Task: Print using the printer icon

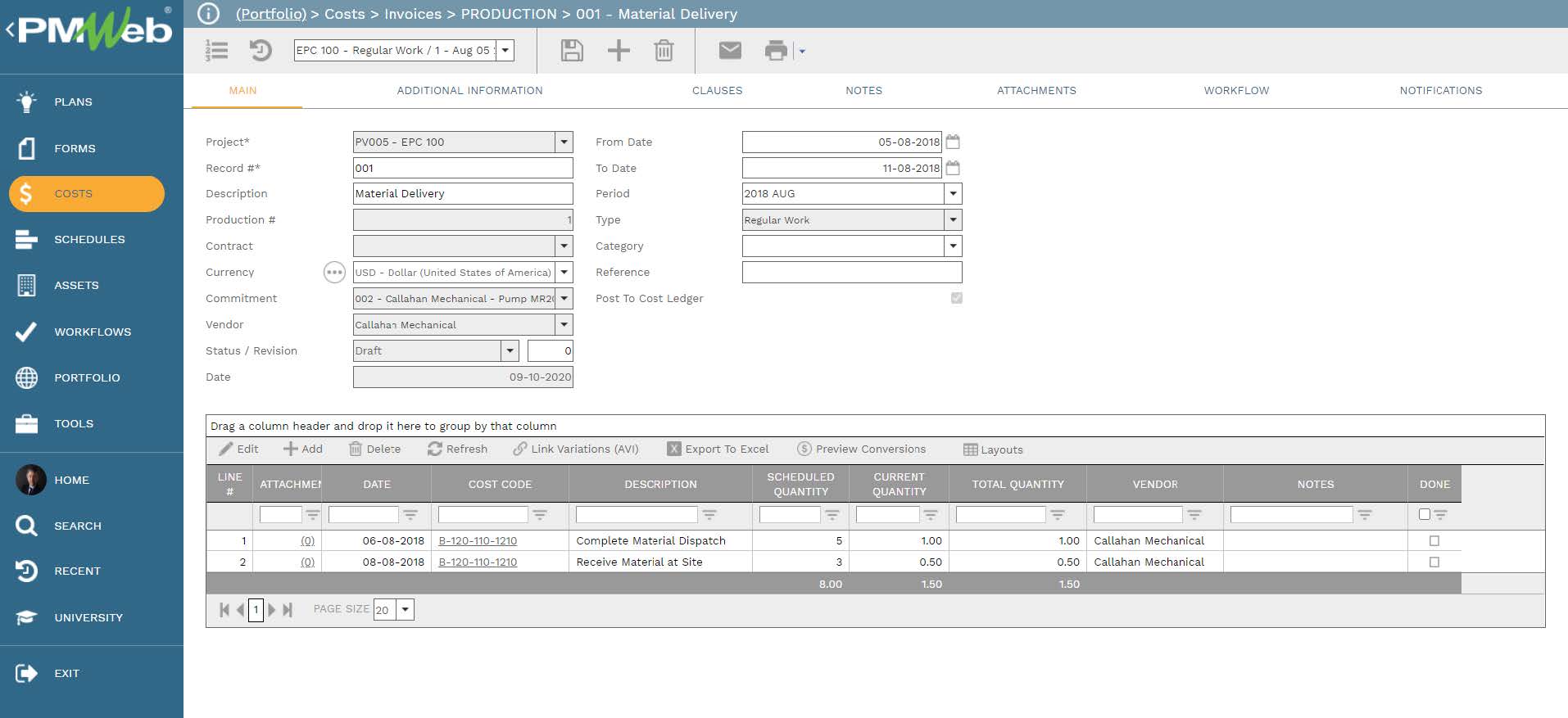Action: (776, 51)
